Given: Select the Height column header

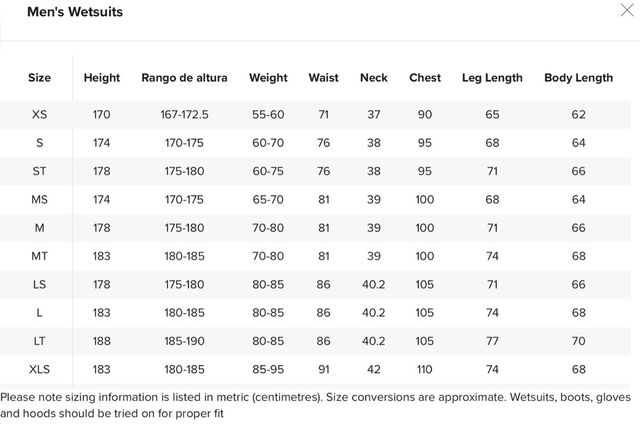Looking at the screenshot, I should coord(102,78).
